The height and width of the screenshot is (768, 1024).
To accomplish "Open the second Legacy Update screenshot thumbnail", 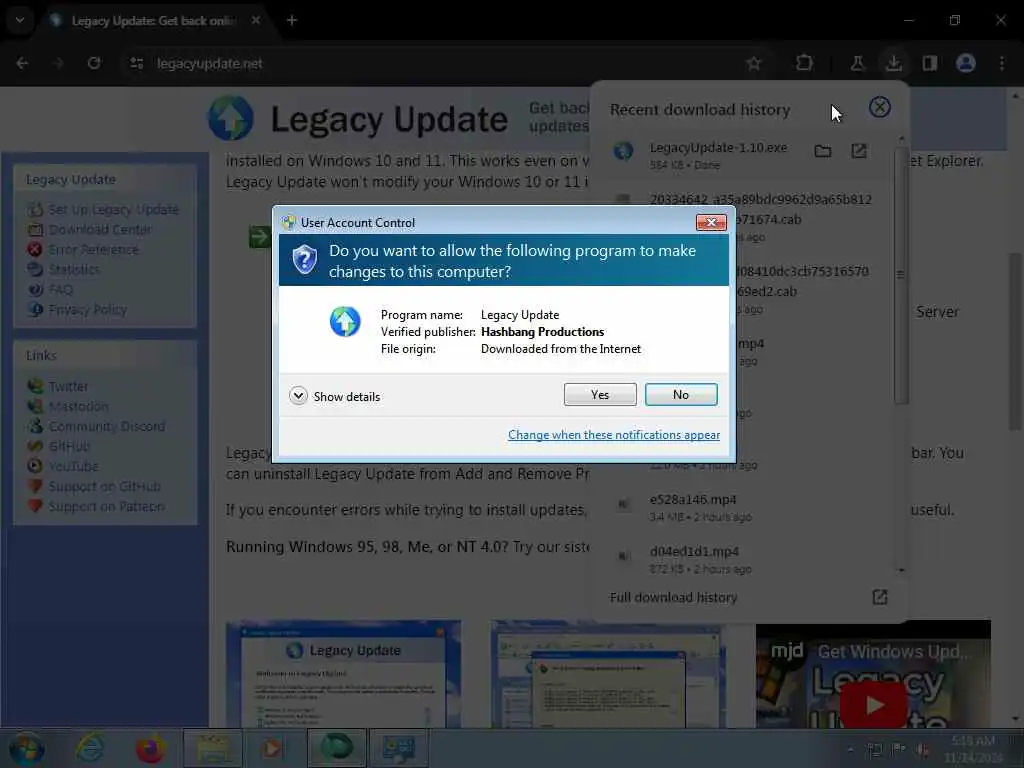I will [608, 674].
